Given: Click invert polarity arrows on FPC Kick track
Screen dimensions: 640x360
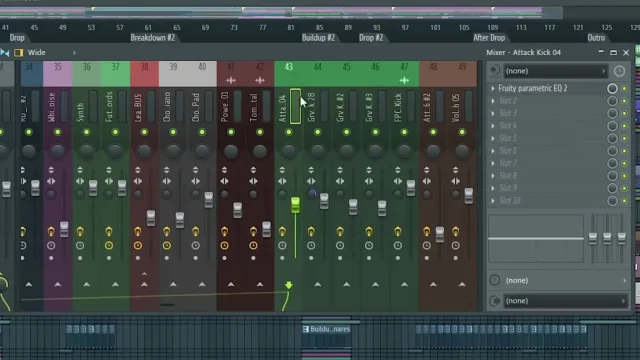Looking at the screenshot, I should [398, 170].
